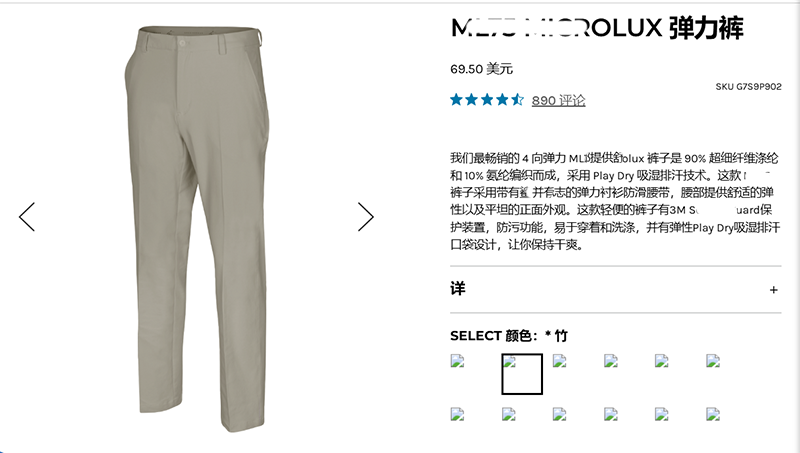Click the star rating icons

[x=487, y=99]
